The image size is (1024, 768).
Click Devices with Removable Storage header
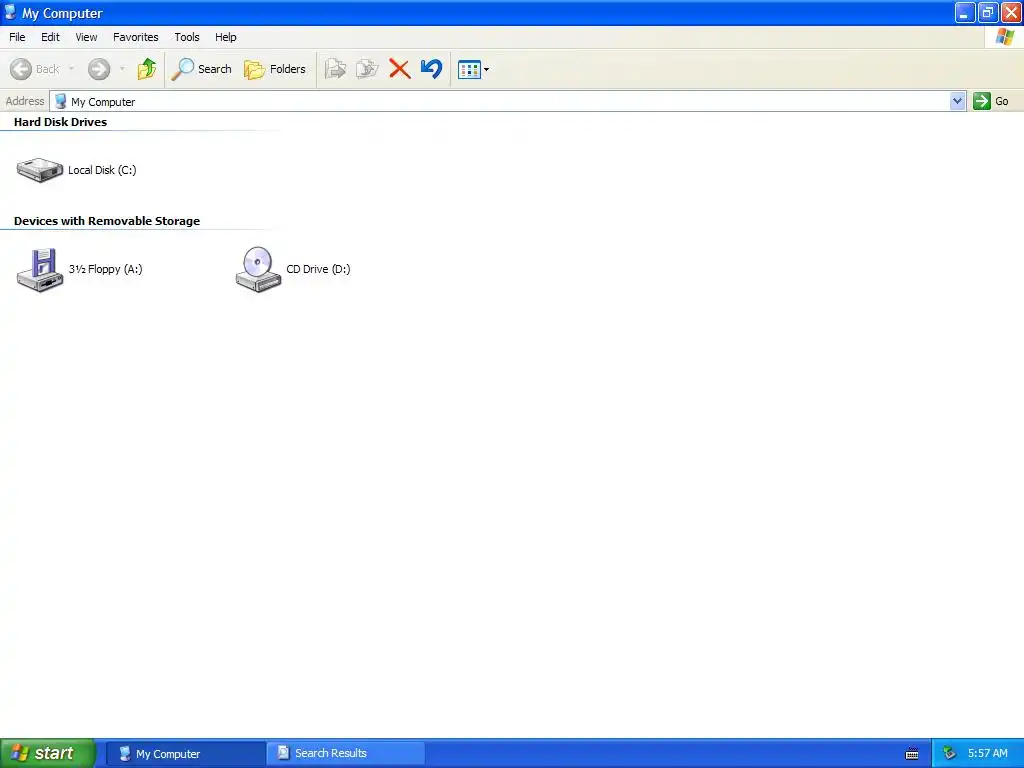pos(106,221)
